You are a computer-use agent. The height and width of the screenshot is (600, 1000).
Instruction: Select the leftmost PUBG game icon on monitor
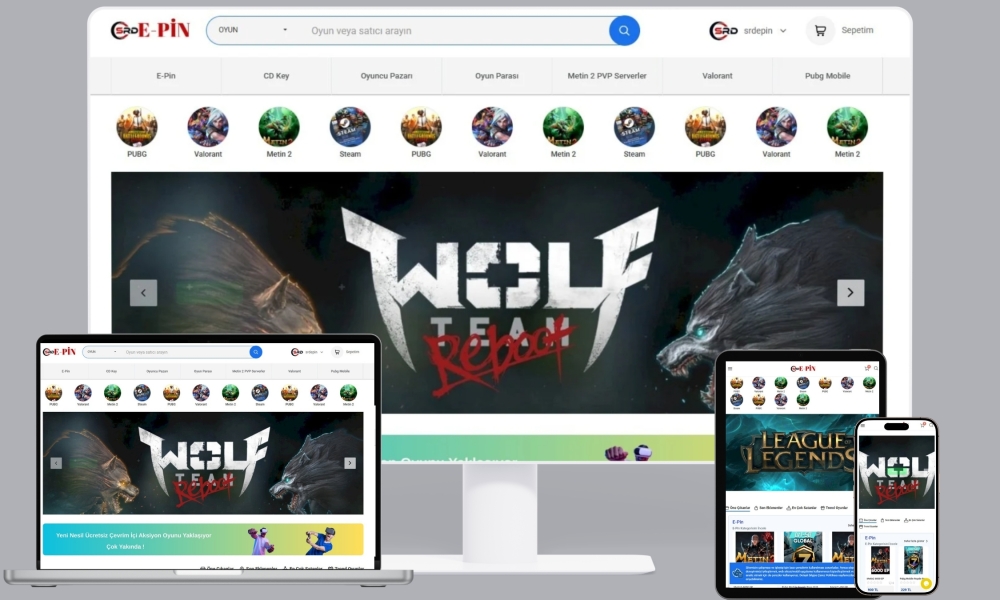pyautogui.click(x=136, y=127)
